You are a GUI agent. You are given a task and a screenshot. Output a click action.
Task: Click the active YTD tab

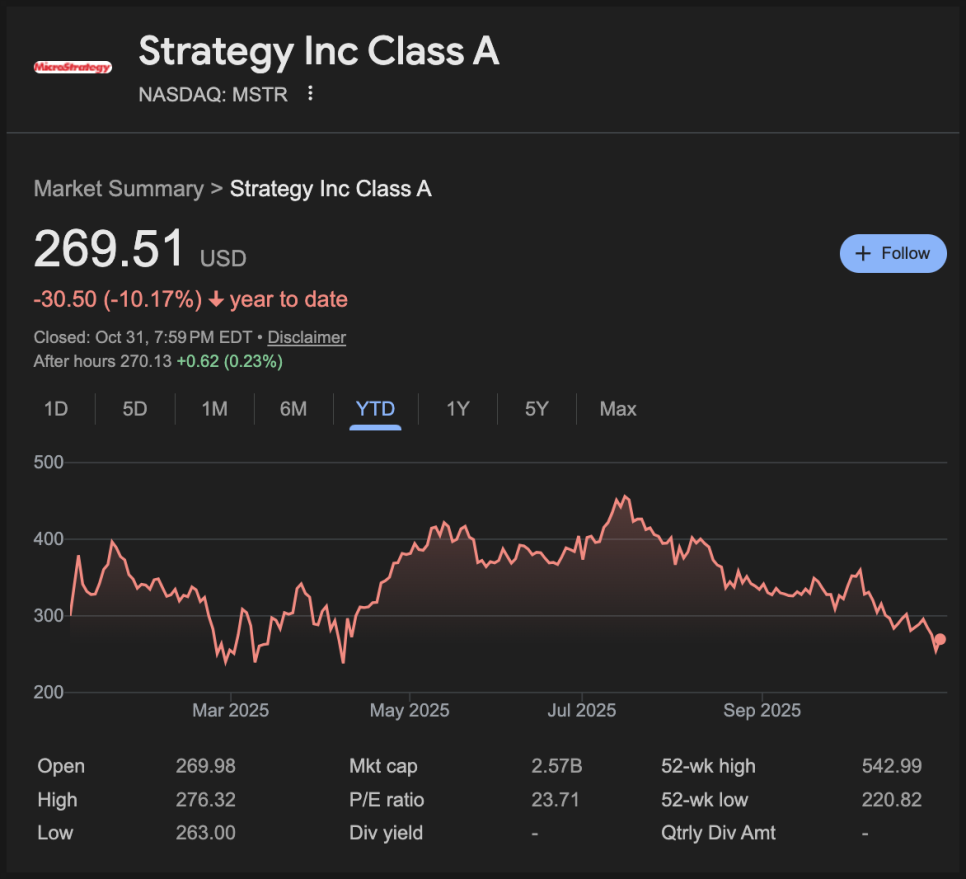coord(375,409)
